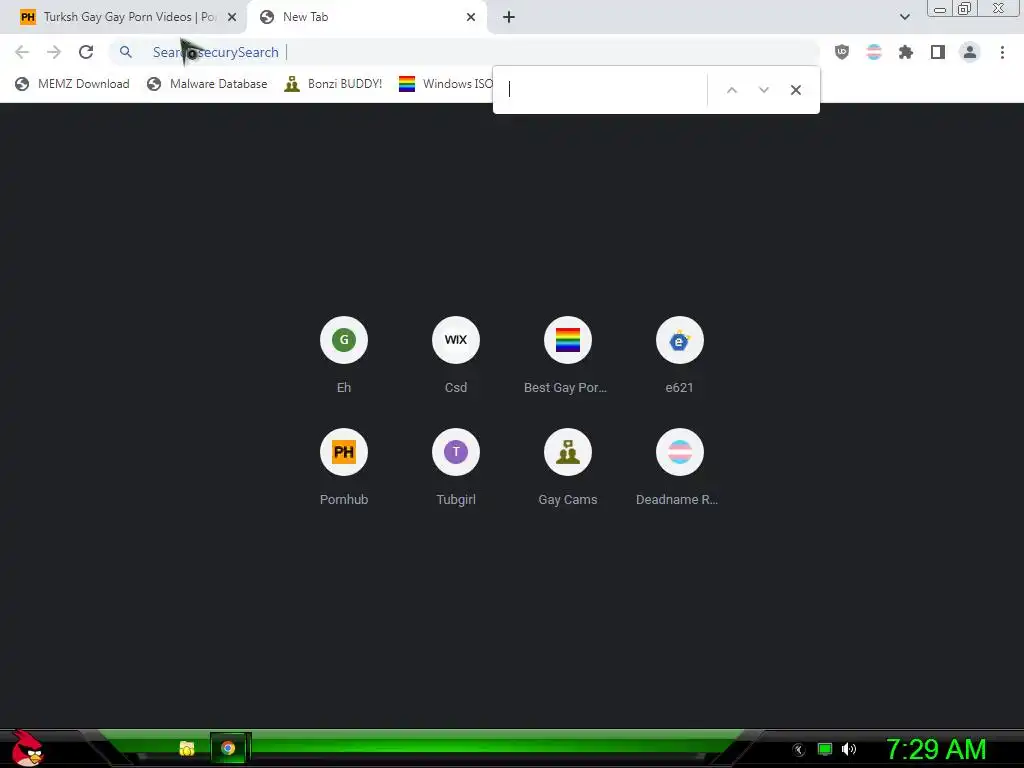Viewport: 1024px width, 768px height.
Task: Open the Deadname R... shortcut tile
Action: coord(679,468)
